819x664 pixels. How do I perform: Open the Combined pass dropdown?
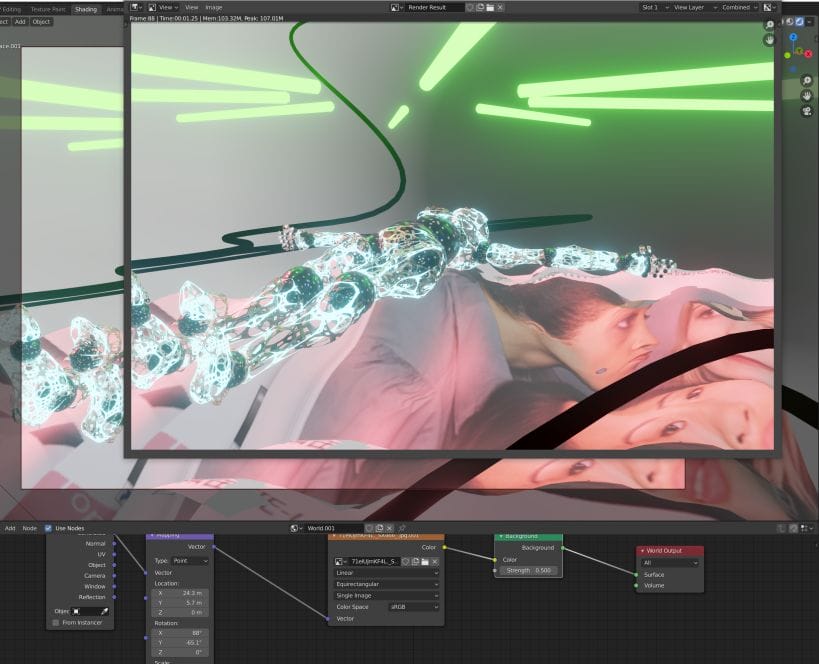739,7
